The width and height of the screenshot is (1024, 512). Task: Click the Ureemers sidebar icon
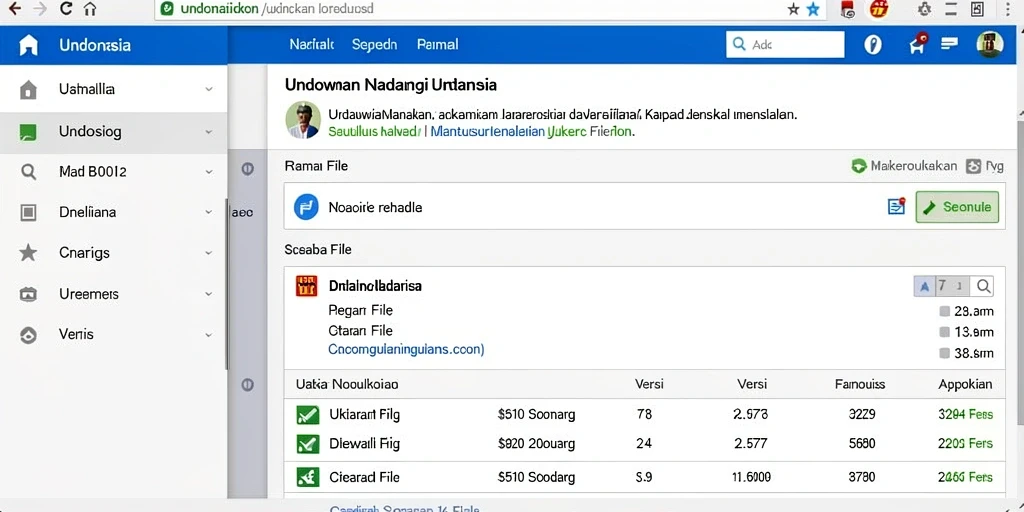pyautogui.click(x=28, y=294)
